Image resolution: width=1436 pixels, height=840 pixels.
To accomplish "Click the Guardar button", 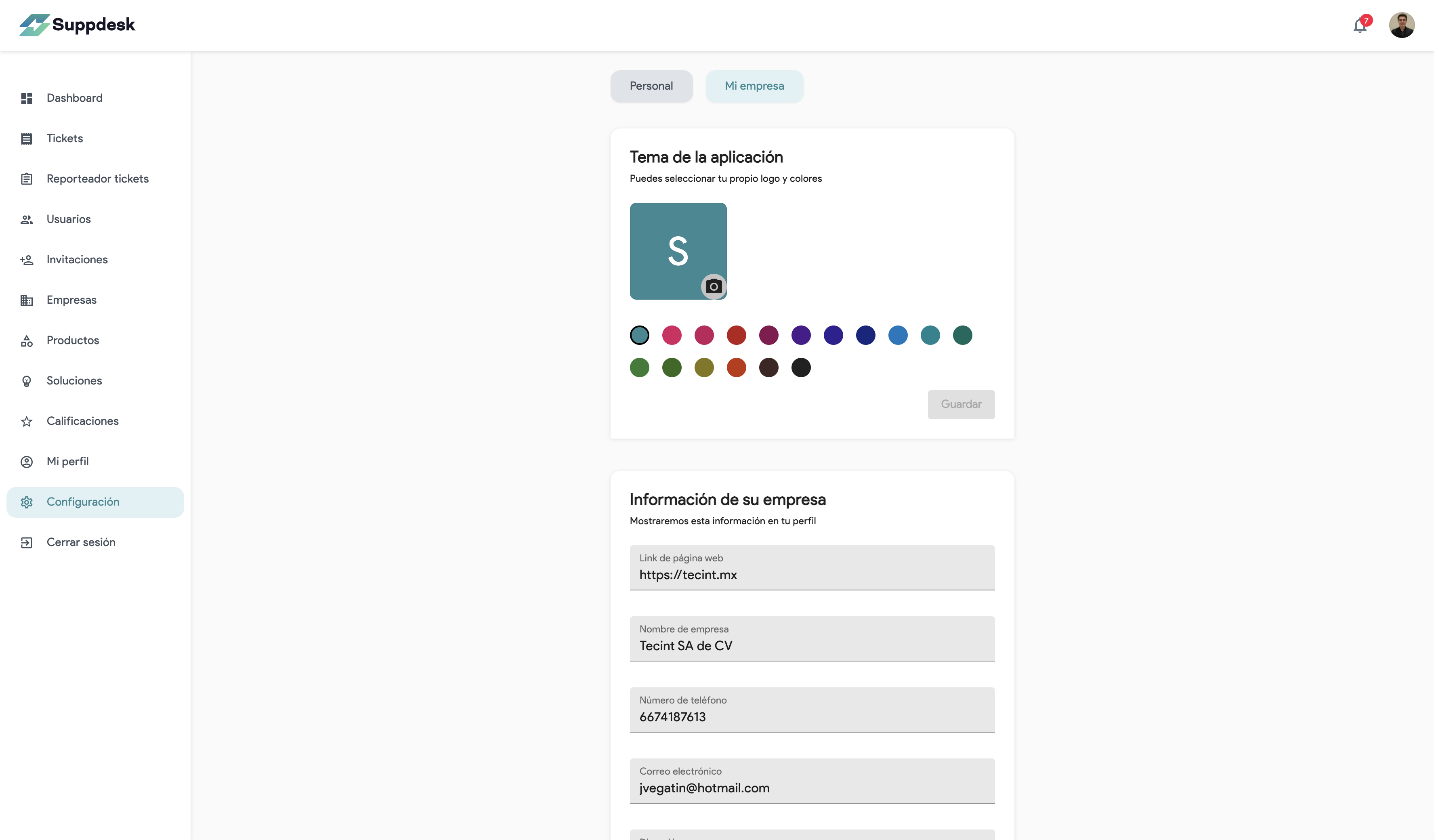I will pos(961,404).
